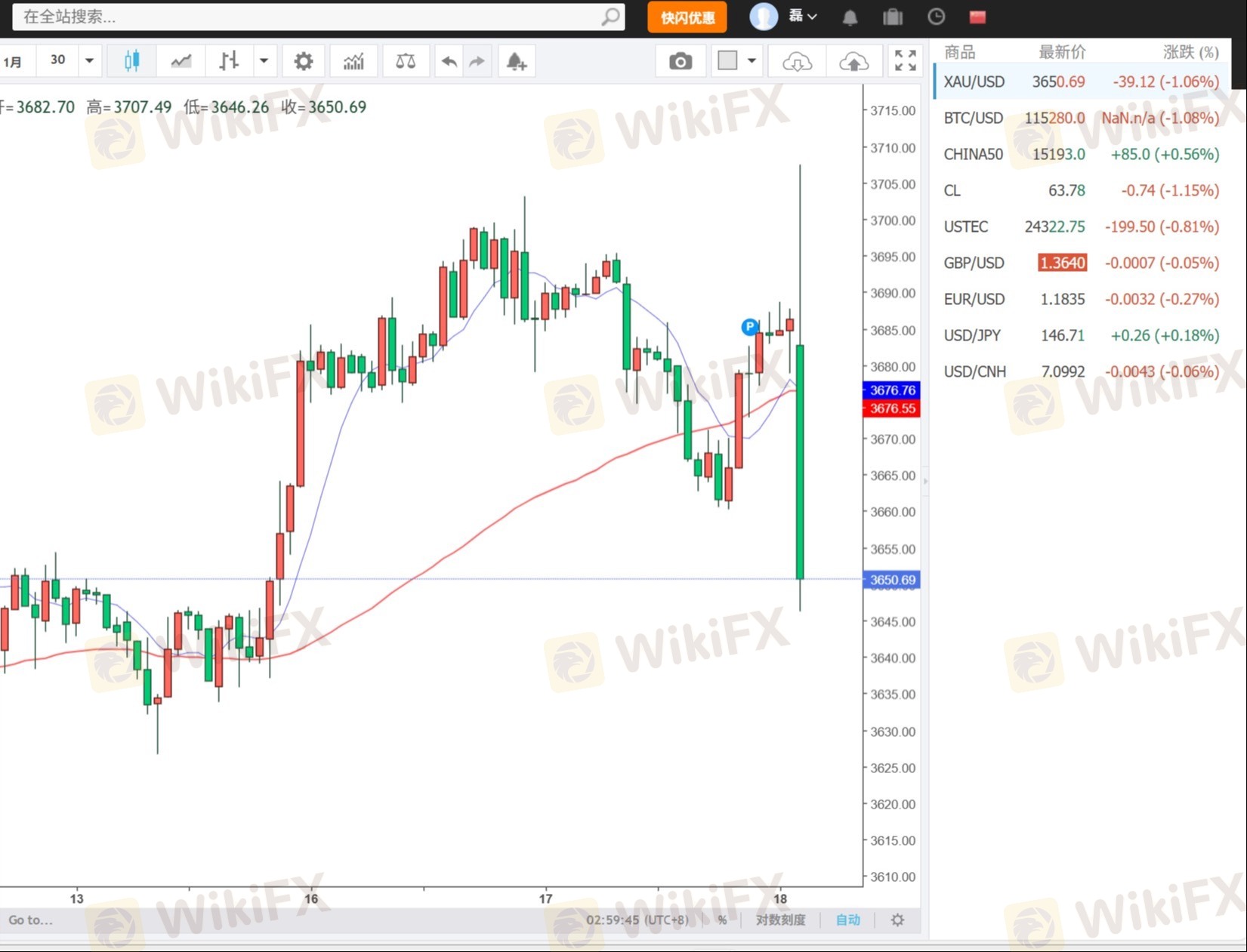Collapse the watchlist side panel handle
This screenshot has height=952, width=1247.
tap(925, 480)
